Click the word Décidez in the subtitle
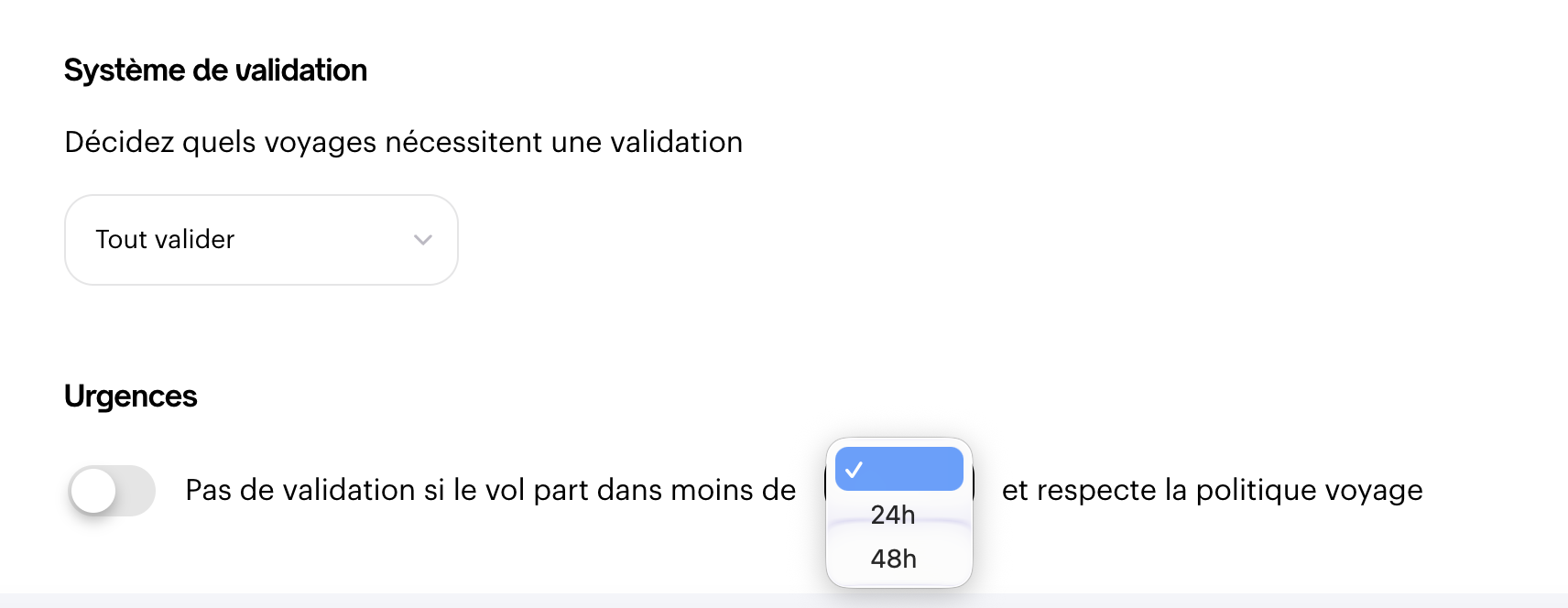 [119, 143]
